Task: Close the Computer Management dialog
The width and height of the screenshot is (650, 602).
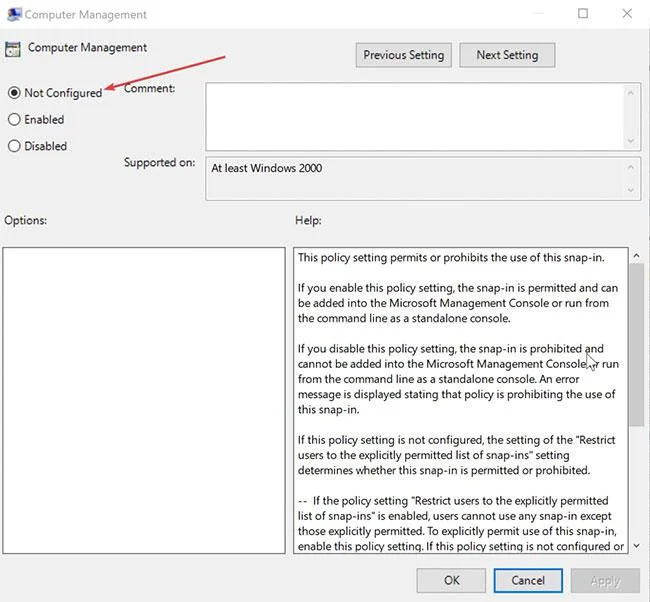Action: pos(627,14)
